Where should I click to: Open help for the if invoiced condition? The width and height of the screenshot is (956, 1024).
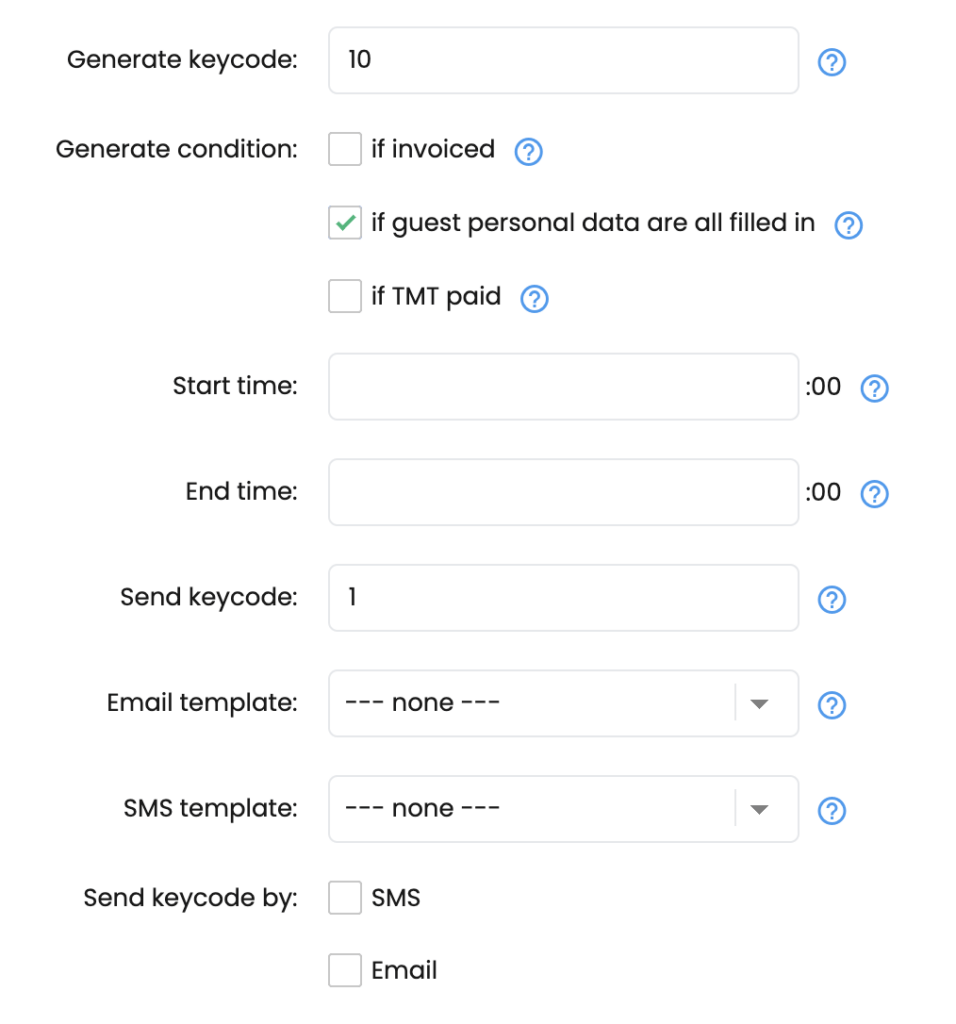(x=527, y=151)
